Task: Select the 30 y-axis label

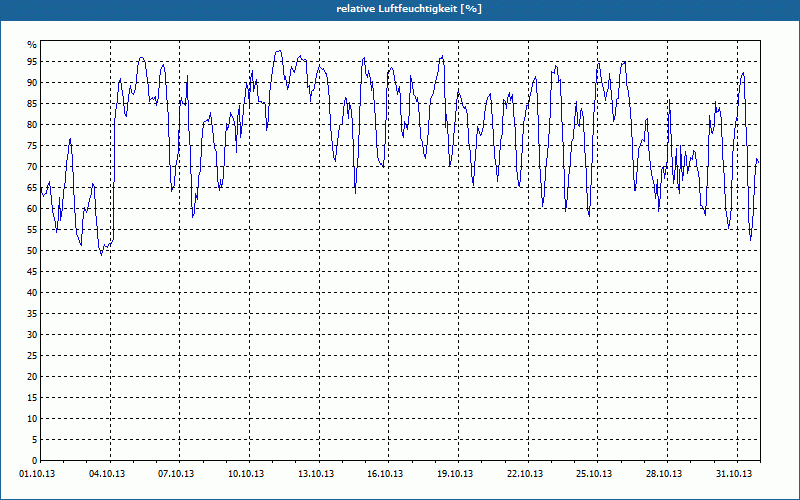Action: tap(32, 334)
